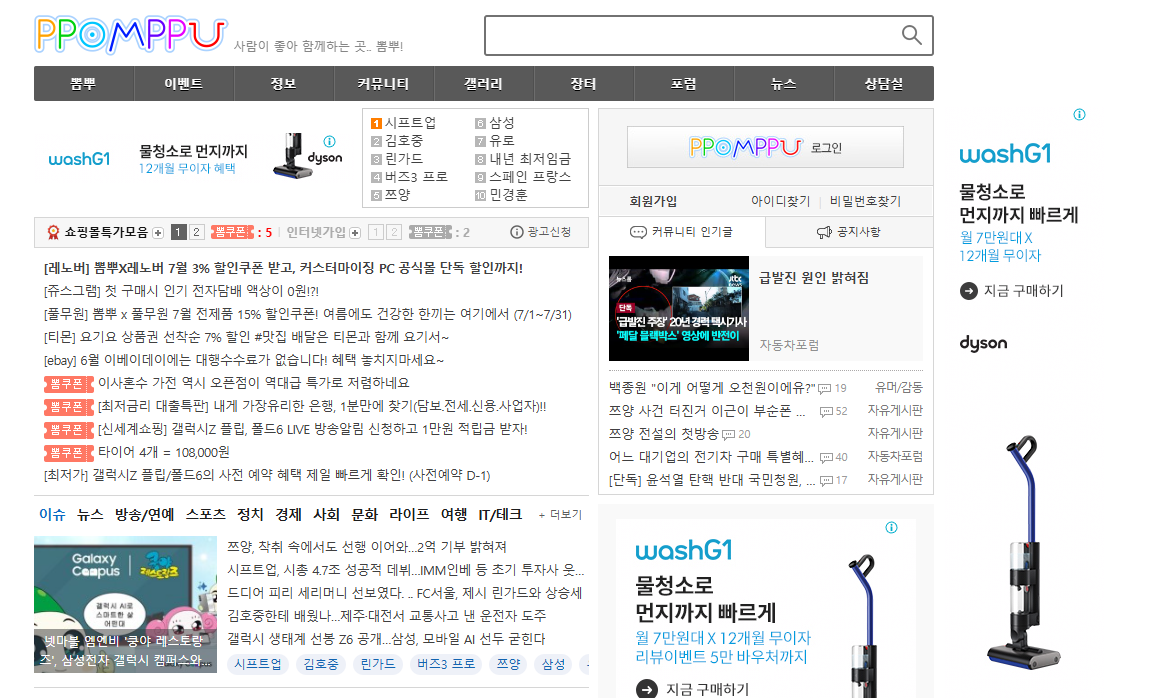The image size is (1159, 698).
Task: Click the speech bubble icon beside 커뮤니티 인기글
Action: 640,231
